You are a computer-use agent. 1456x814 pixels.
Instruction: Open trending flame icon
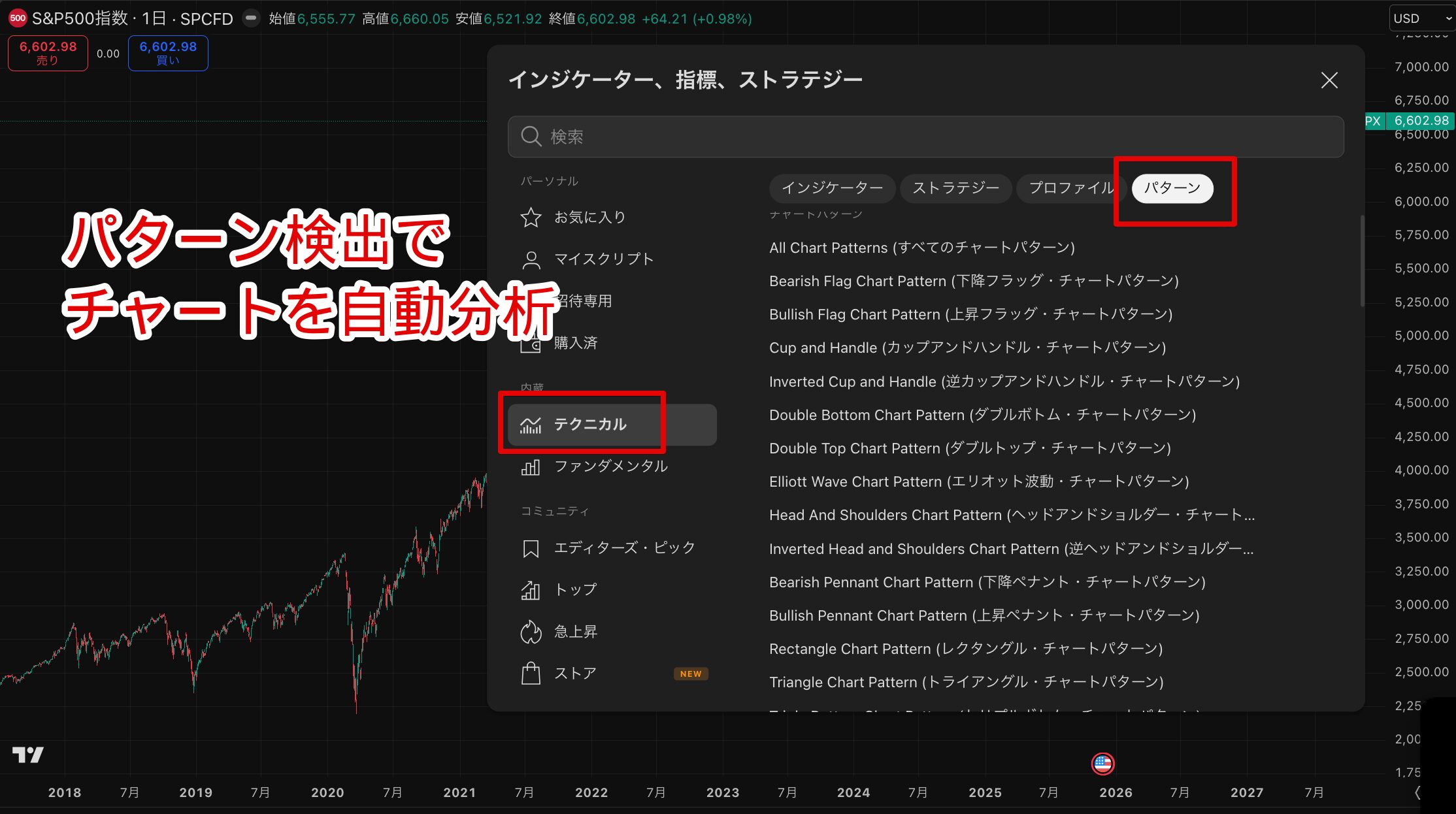pos(531,632)
